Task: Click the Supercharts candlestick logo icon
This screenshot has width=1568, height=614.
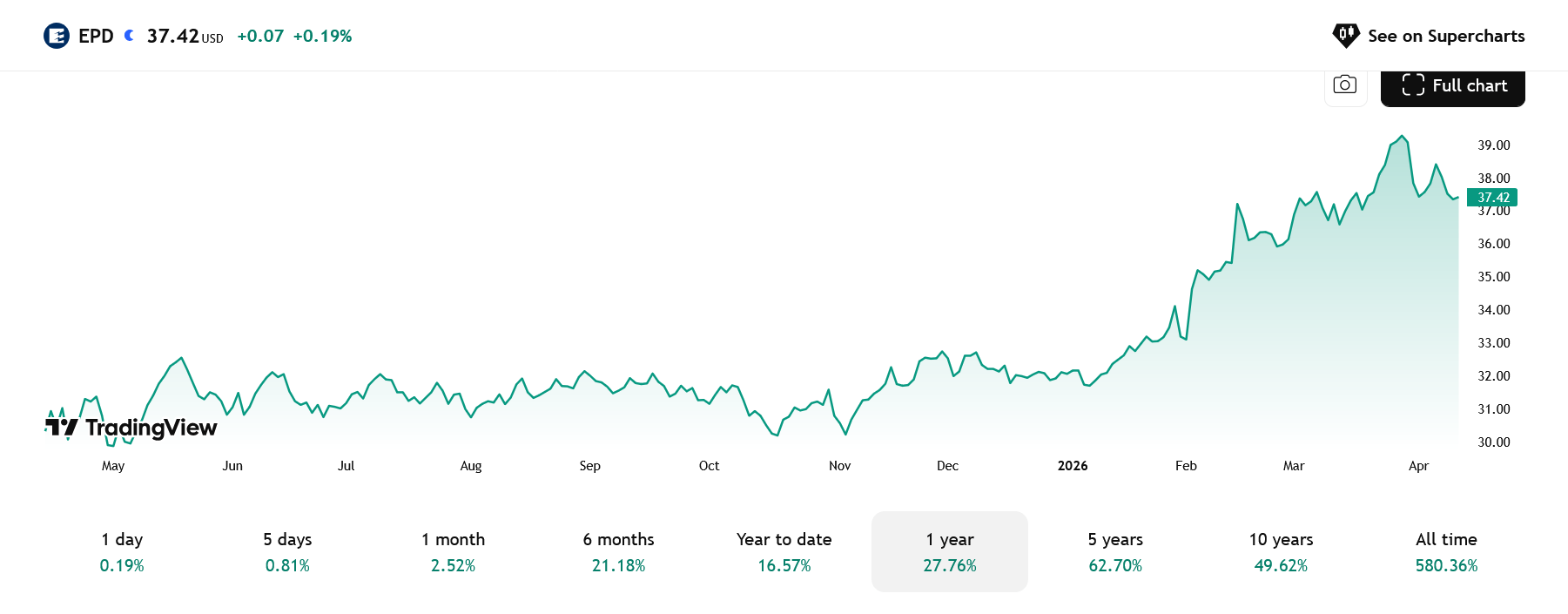Action: pyautogui.click(x=1346, y=36)
